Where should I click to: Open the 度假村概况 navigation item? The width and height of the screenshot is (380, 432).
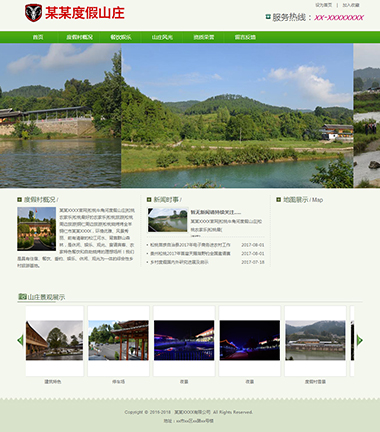79,37
